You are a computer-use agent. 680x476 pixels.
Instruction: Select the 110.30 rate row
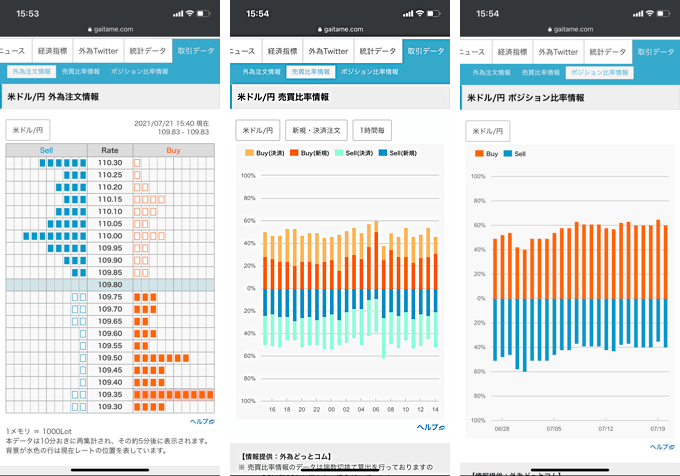click(110, 163)
